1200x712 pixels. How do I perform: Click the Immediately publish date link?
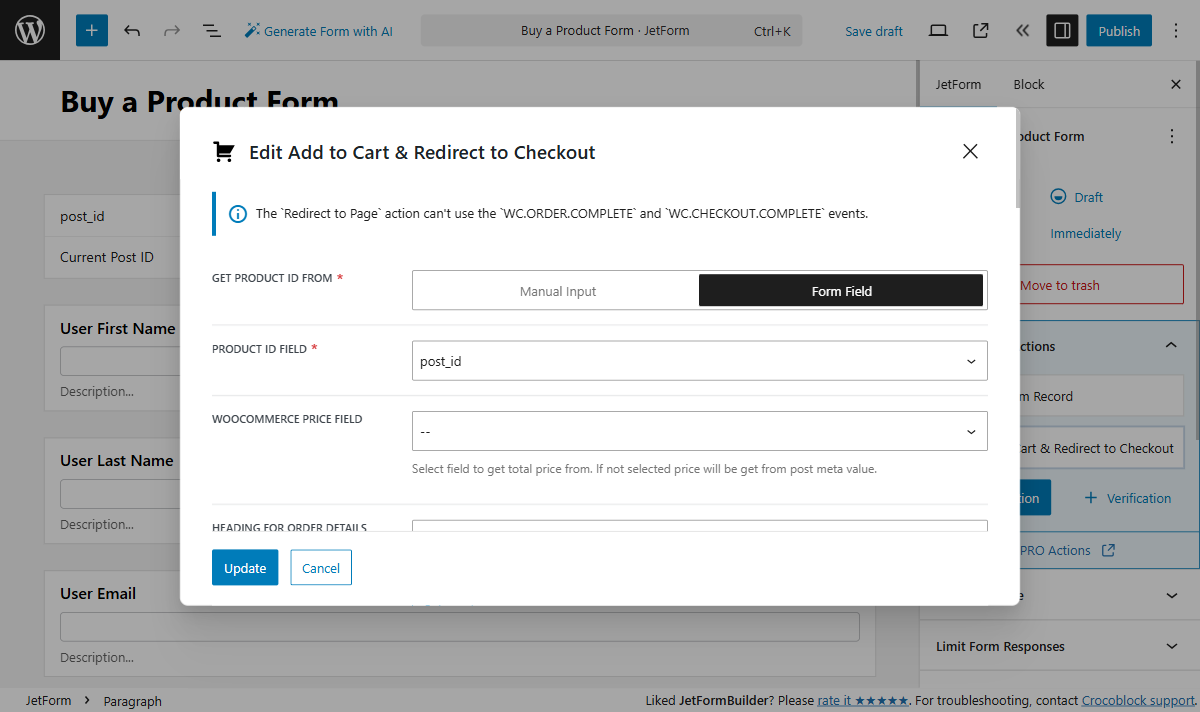click(1085, 234)
